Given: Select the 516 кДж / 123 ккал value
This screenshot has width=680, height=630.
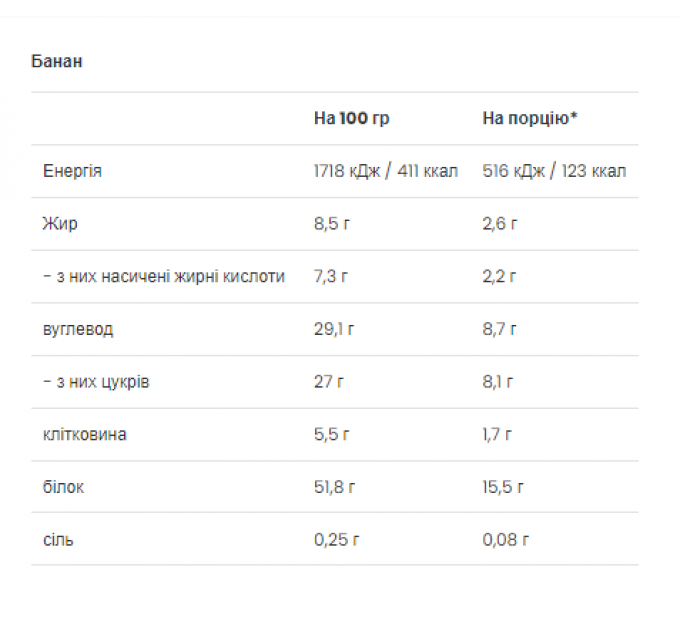Looking at the screenshot, I should (x=554, y=171).
